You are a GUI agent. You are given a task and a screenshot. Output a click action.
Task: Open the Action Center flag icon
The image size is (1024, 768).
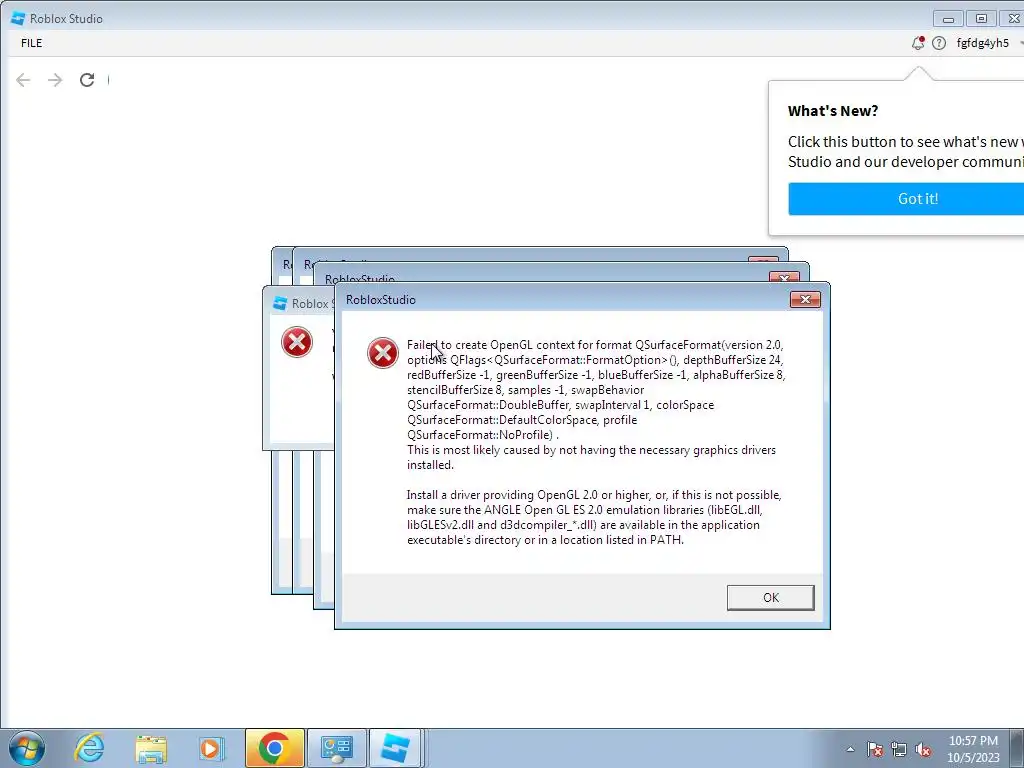pyautogui.click(x=875, y=749)
